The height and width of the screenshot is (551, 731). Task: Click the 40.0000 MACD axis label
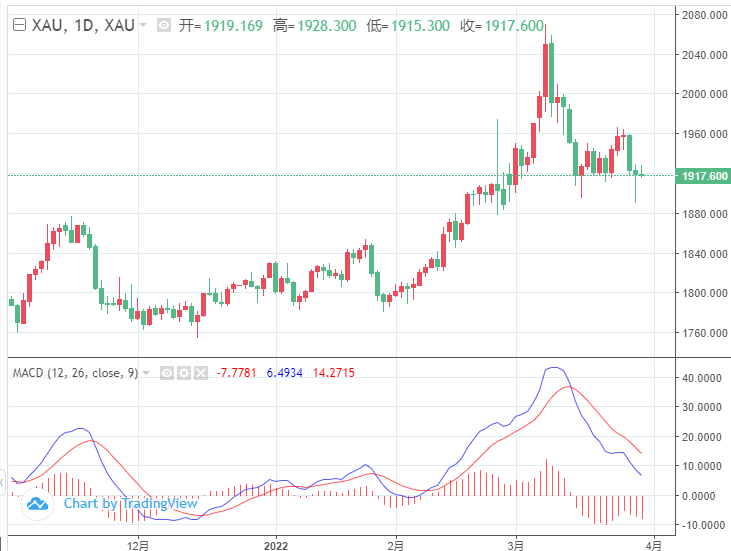pyautogui.click(x=702, y=378)
